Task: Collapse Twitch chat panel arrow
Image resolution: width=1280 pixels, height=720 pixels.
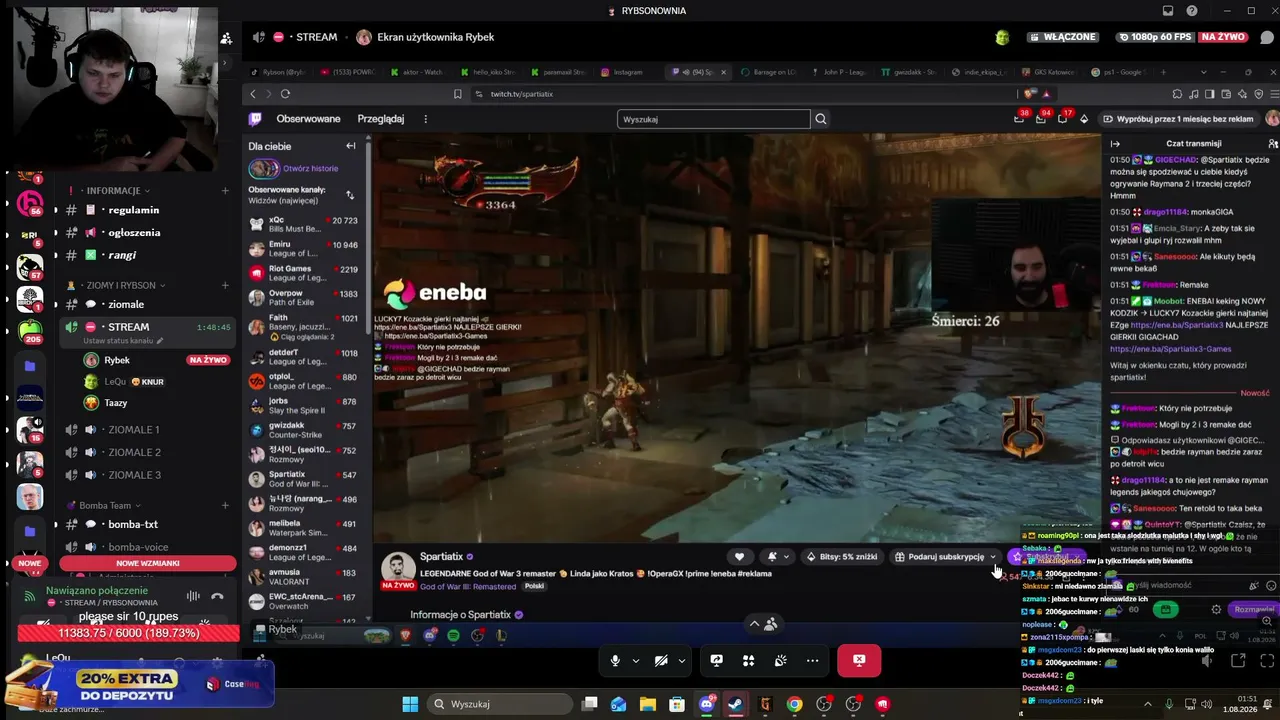Action: coord(1115,144)
